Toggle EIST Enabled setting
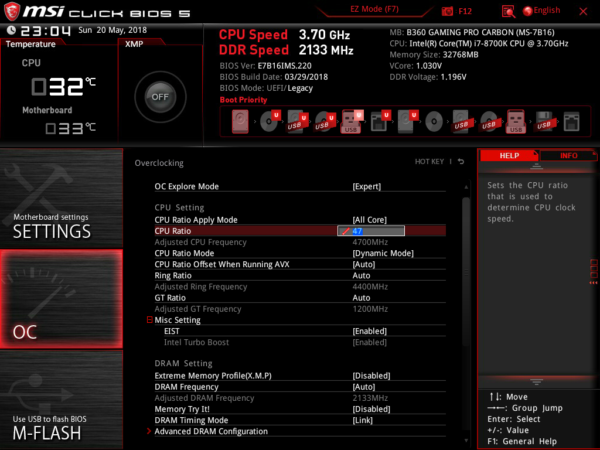The height and width of the screenshot is (450, 600). pyautogui.click(x=369, y=331)
